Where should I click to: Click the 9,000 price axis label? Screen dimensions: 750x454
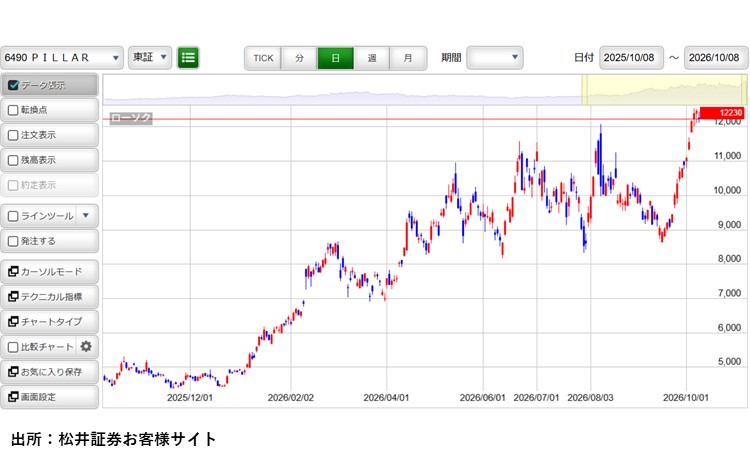coord(729,225)
